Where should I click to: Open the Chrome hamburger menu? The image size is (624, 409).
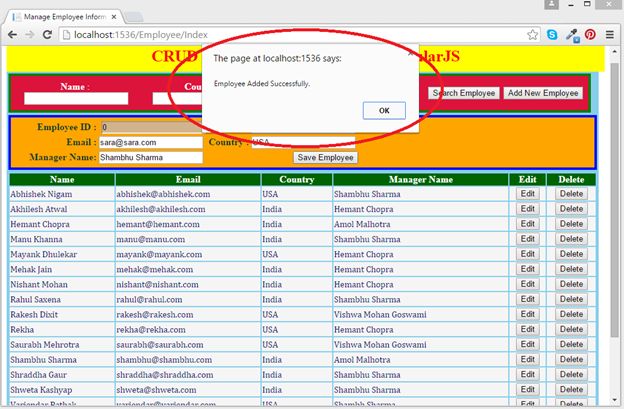[x=610, y=35]
